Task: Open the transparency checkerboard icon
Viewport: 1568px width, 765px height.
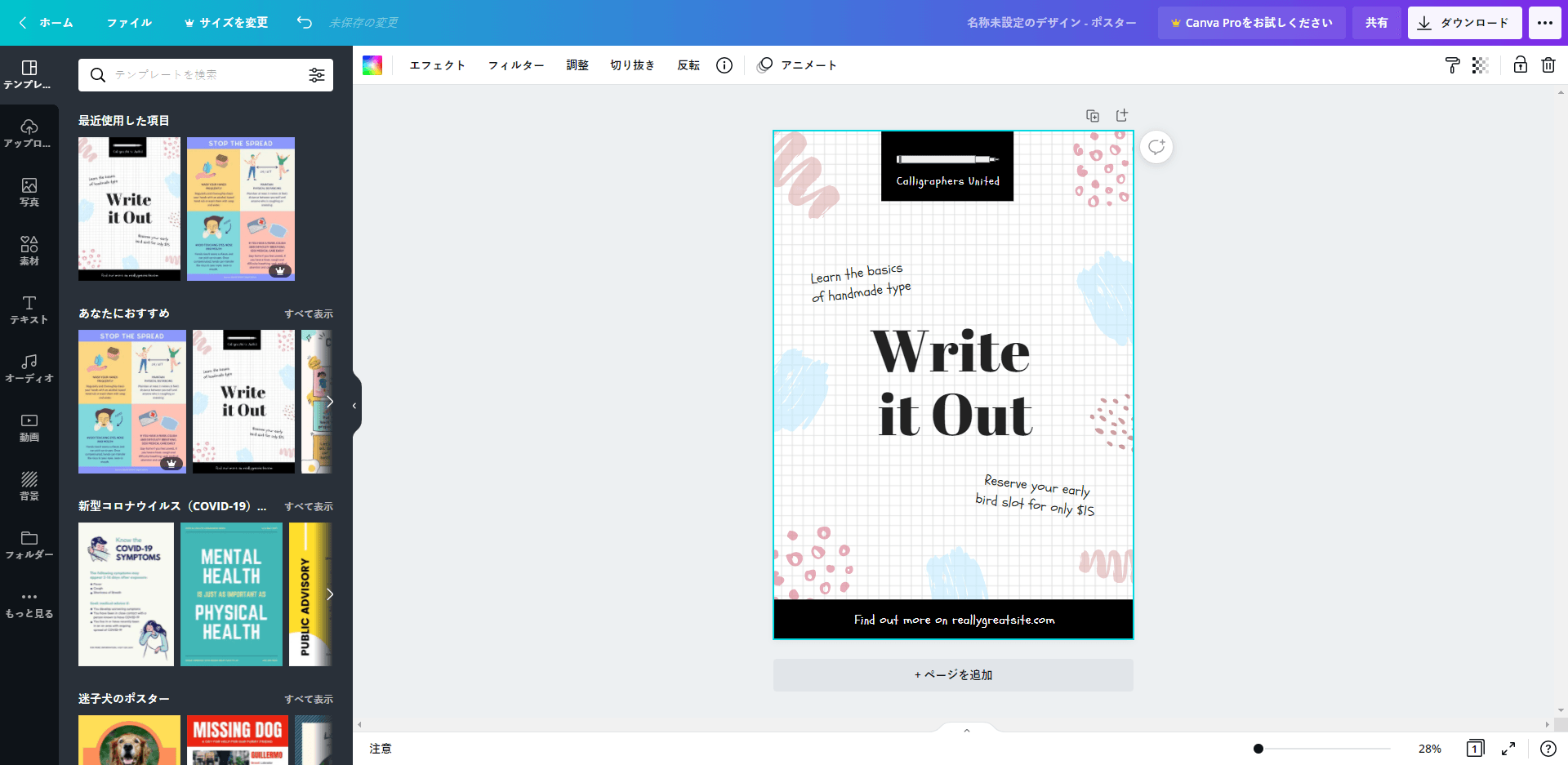Action: coord(1480,65)
